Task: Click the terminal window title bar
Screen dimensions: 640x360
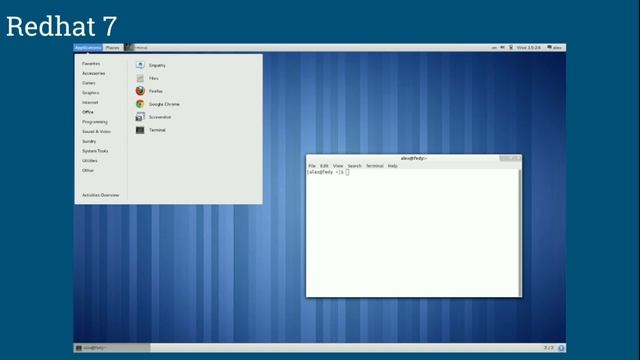Action: [413, 158]
